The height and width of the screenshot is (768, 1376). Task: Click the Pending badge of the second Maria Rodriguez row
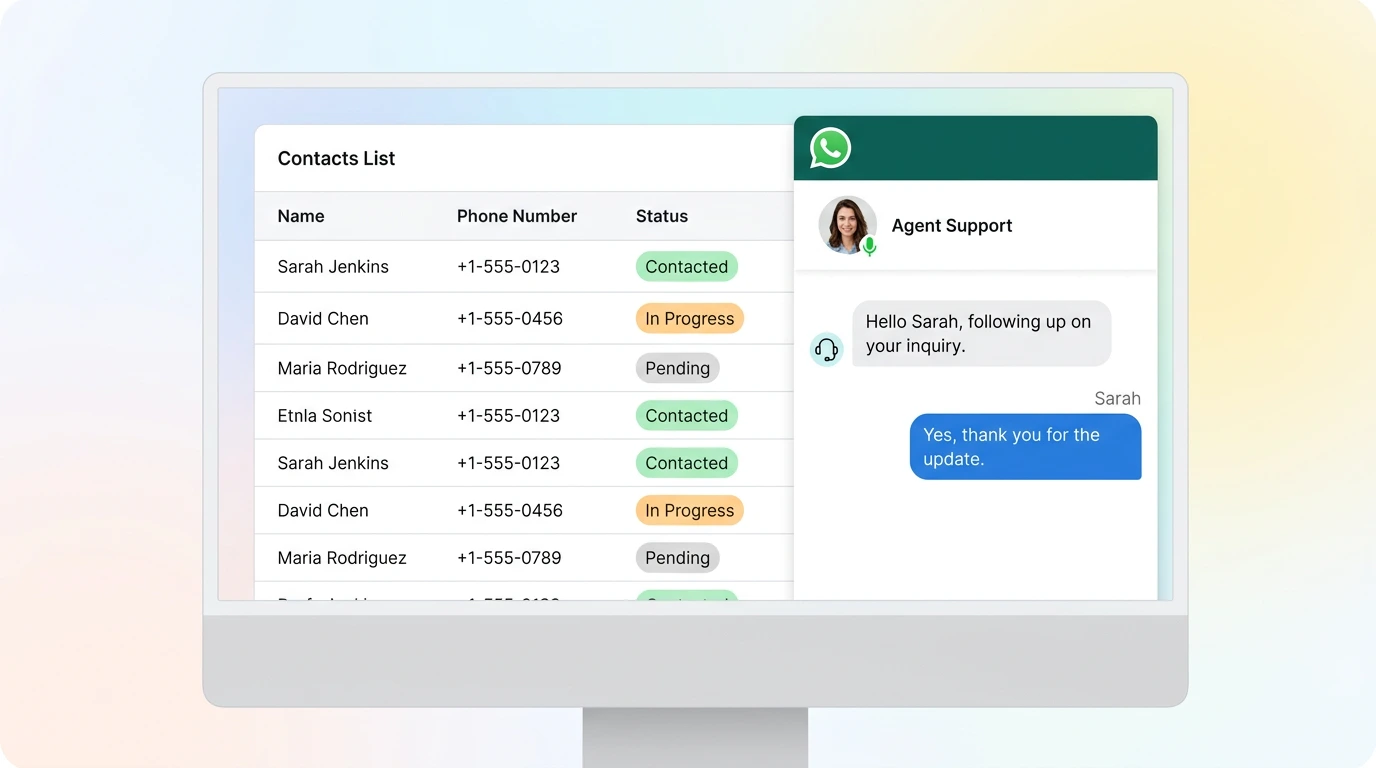click(x=678, y=558)
